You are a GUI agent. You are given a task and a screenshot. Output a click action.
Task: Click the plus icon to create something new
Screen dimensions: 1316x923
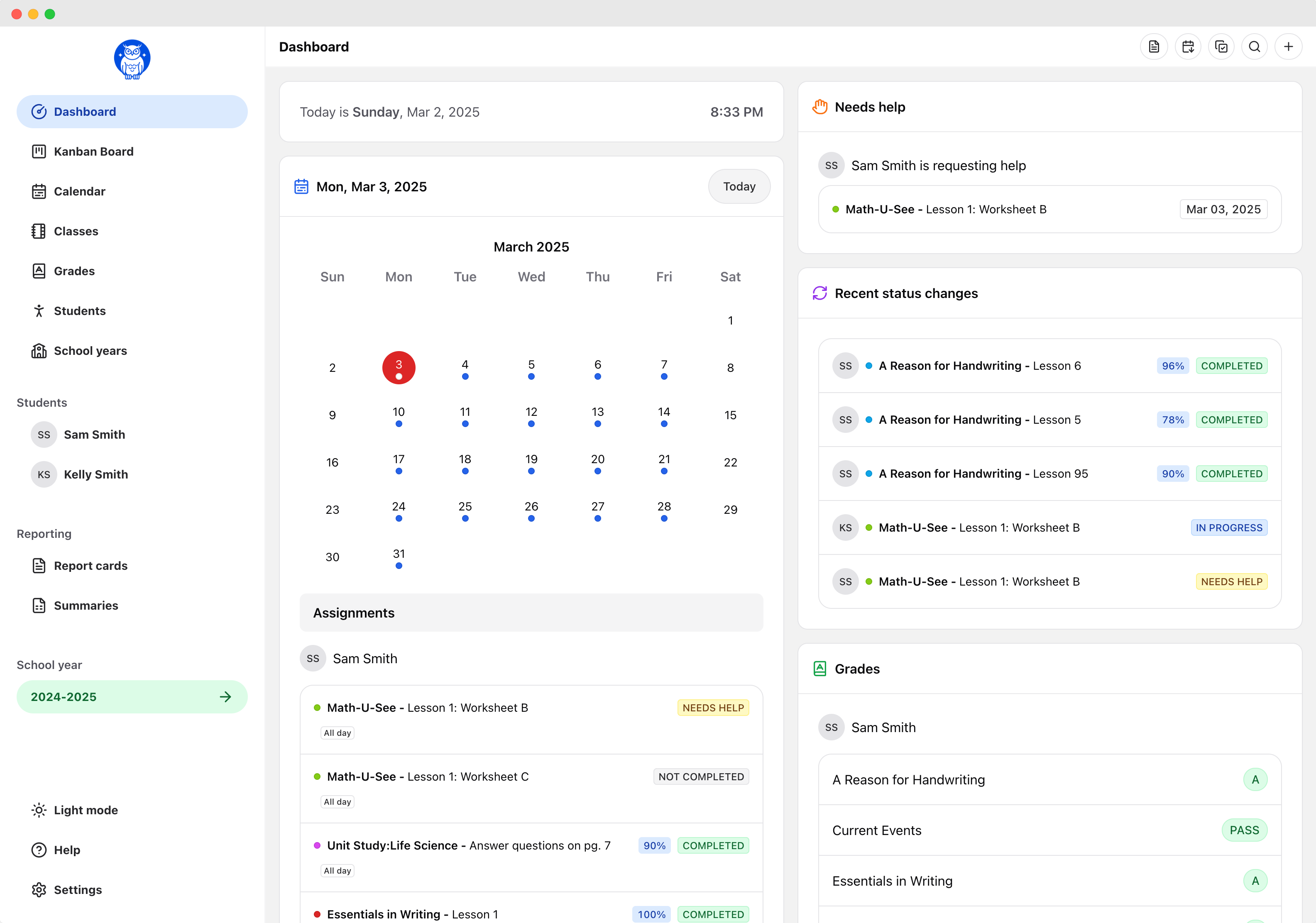tap(1289, 46)
